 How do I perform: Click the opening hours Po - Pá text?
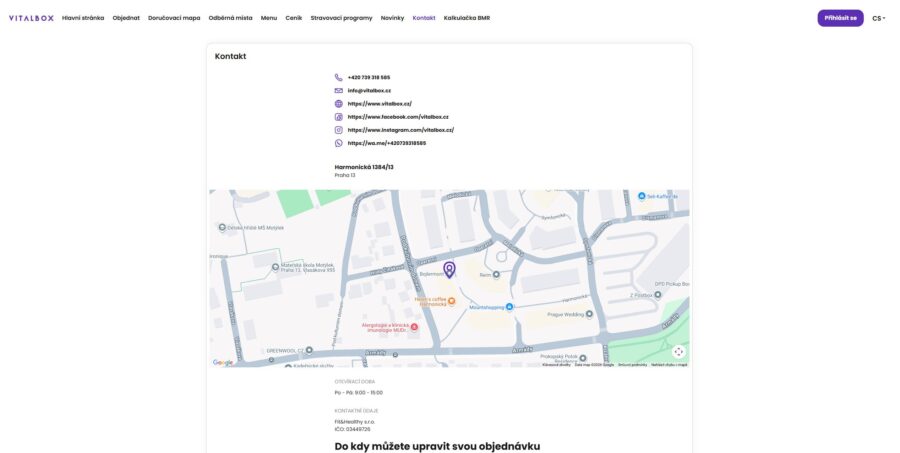coord(359,393)
